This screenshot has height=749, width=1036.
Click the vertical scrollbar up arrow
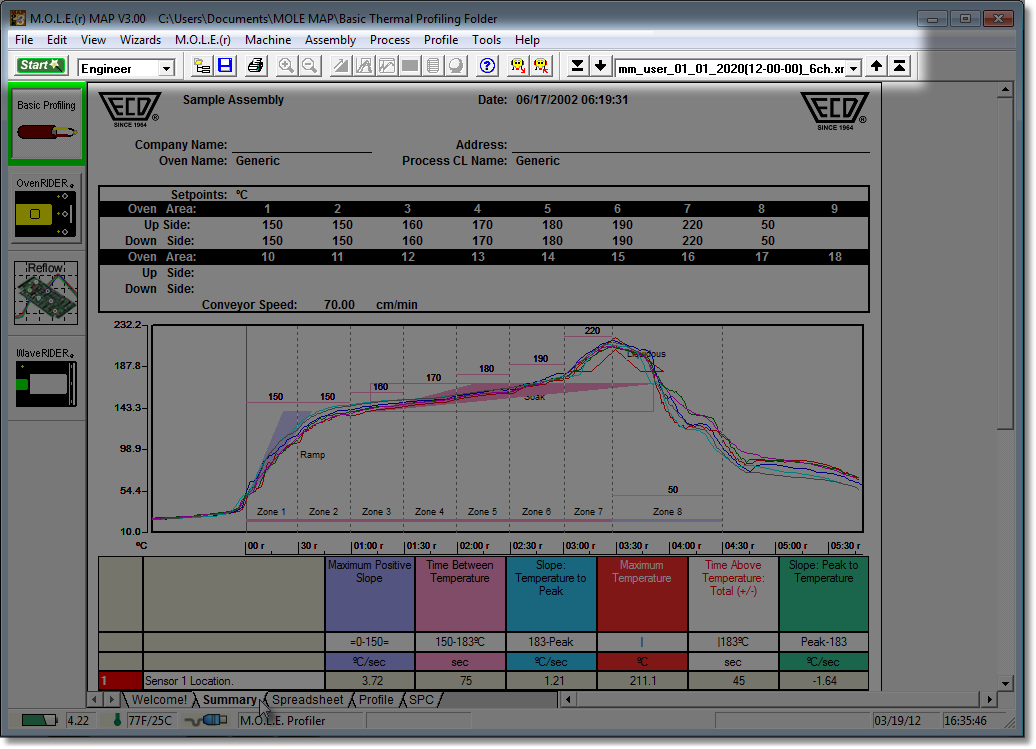[1005, 89]
